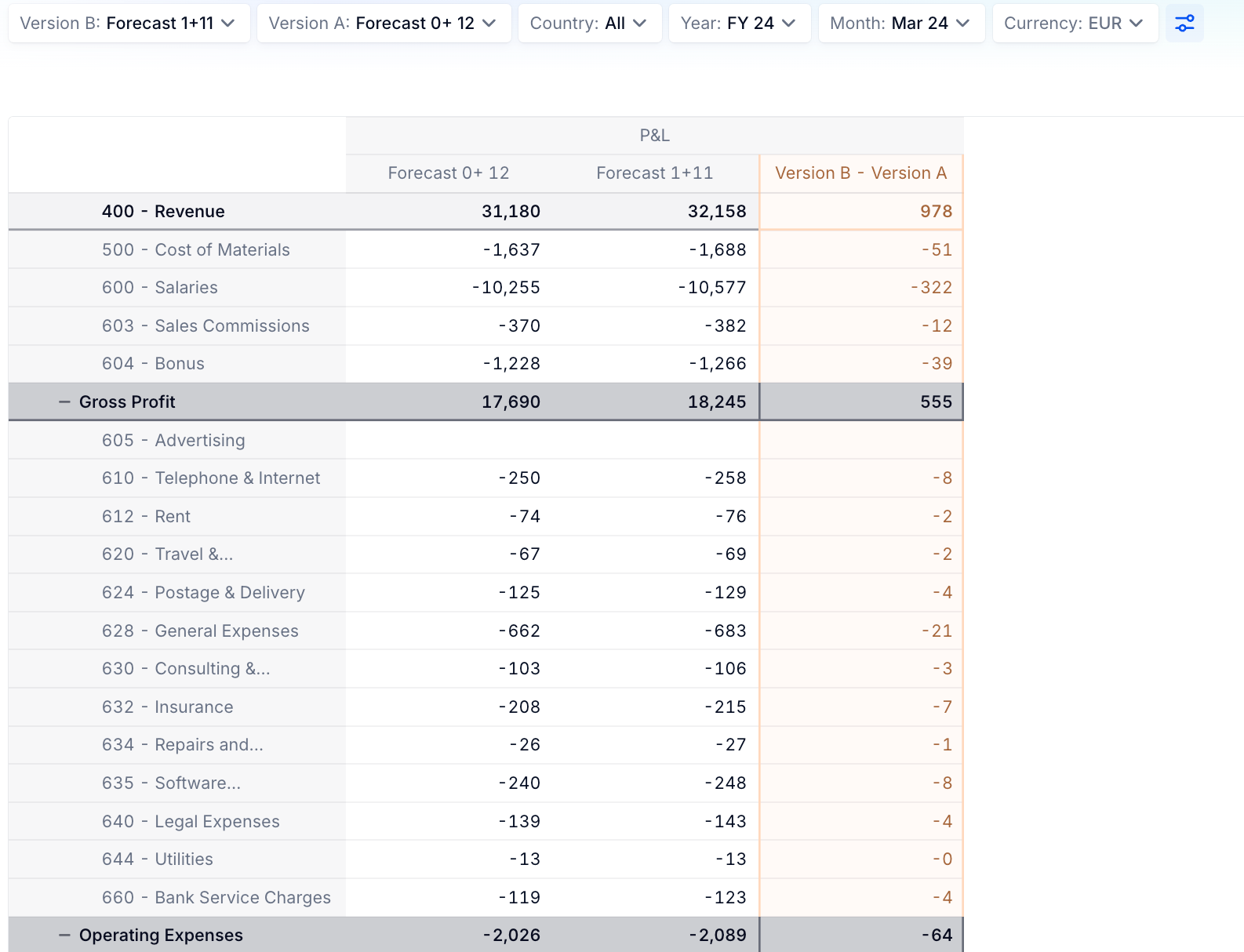Click Cost of Materials value -1,637

tap(511, 250)
